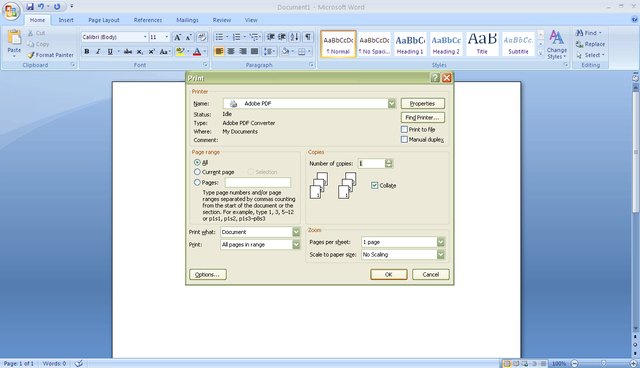Screen dimensions: 640x368
Task: Cancel the Print dialog
Action: [x=431, y=275]
